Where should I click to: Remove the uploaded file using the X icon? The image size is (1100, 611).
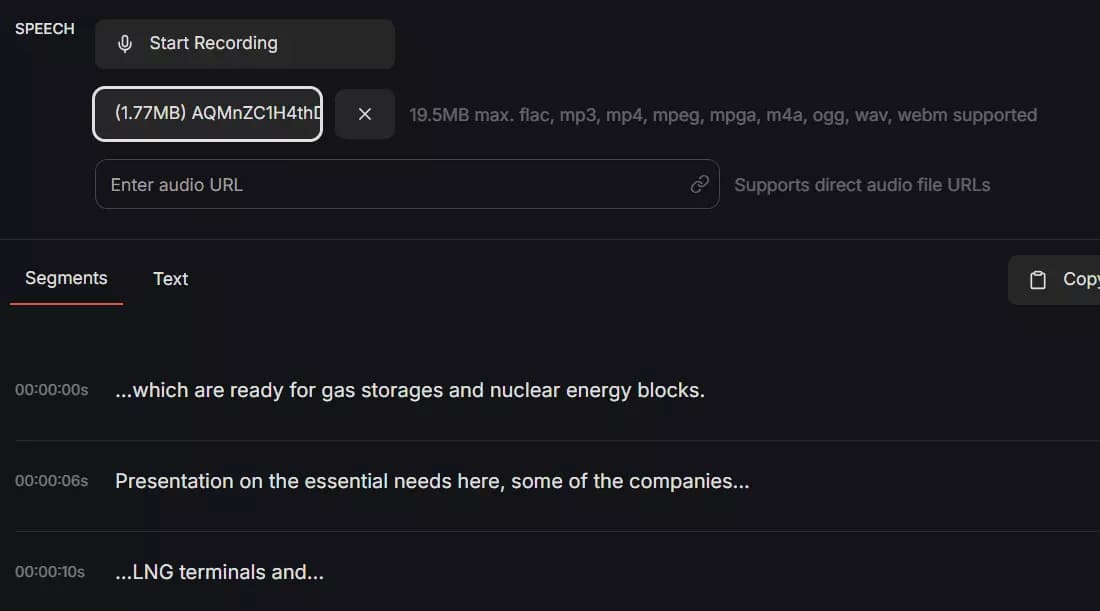pyautogui.click(x=364, y=114)
